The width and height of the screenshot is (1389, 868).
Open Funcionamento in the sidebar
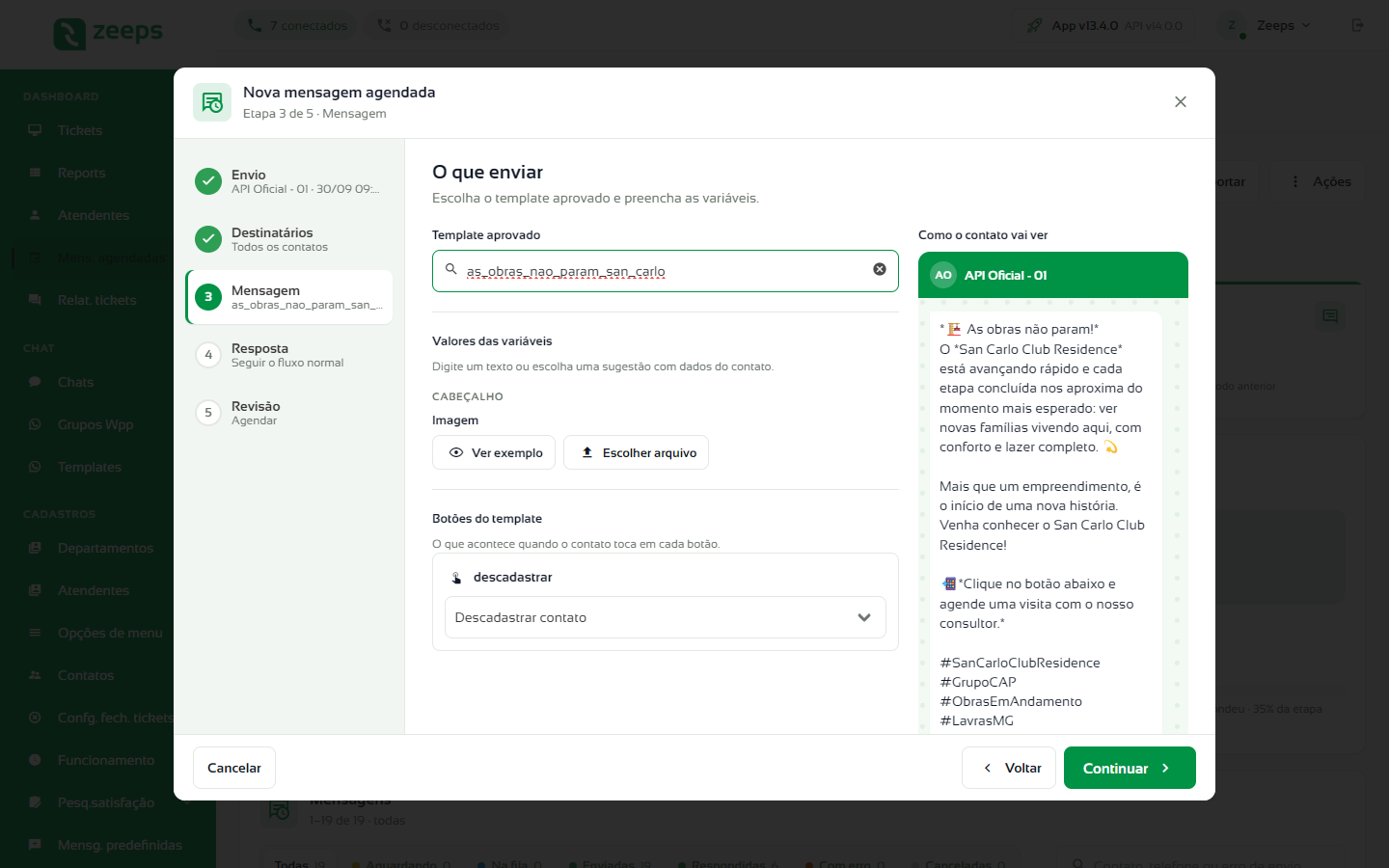pyautogui.click(x=106, y=760)
